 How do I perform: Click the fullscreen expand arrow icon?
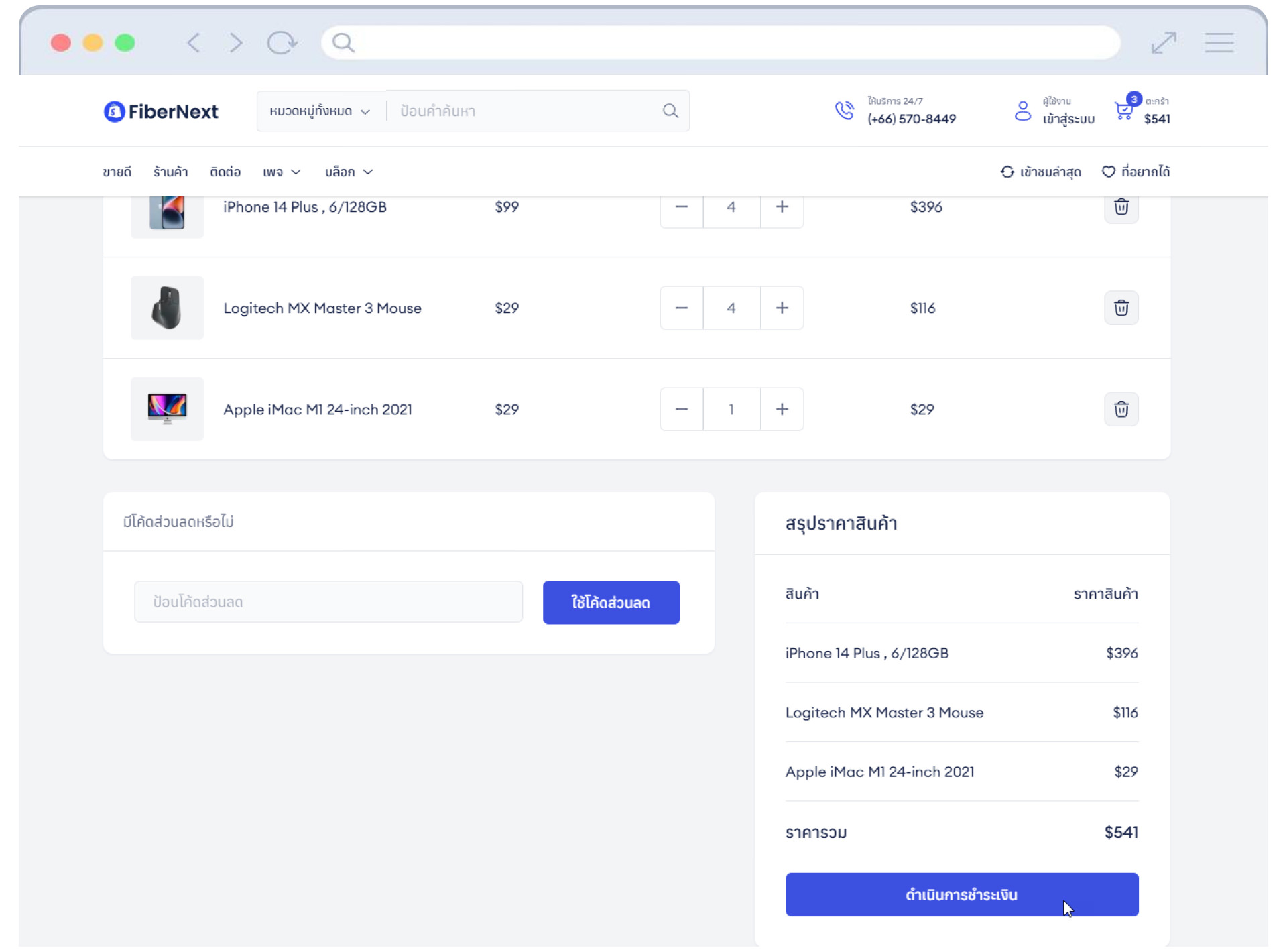coord(1164,43)
